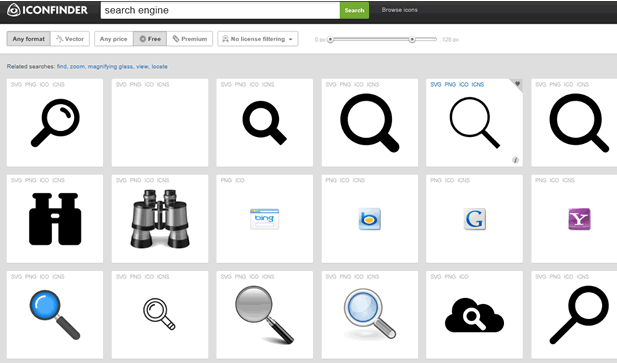The width and height of the screenshot is (617, 363).
Task: Select the black magnifier with glare highlight
Action: click(55, 123)
